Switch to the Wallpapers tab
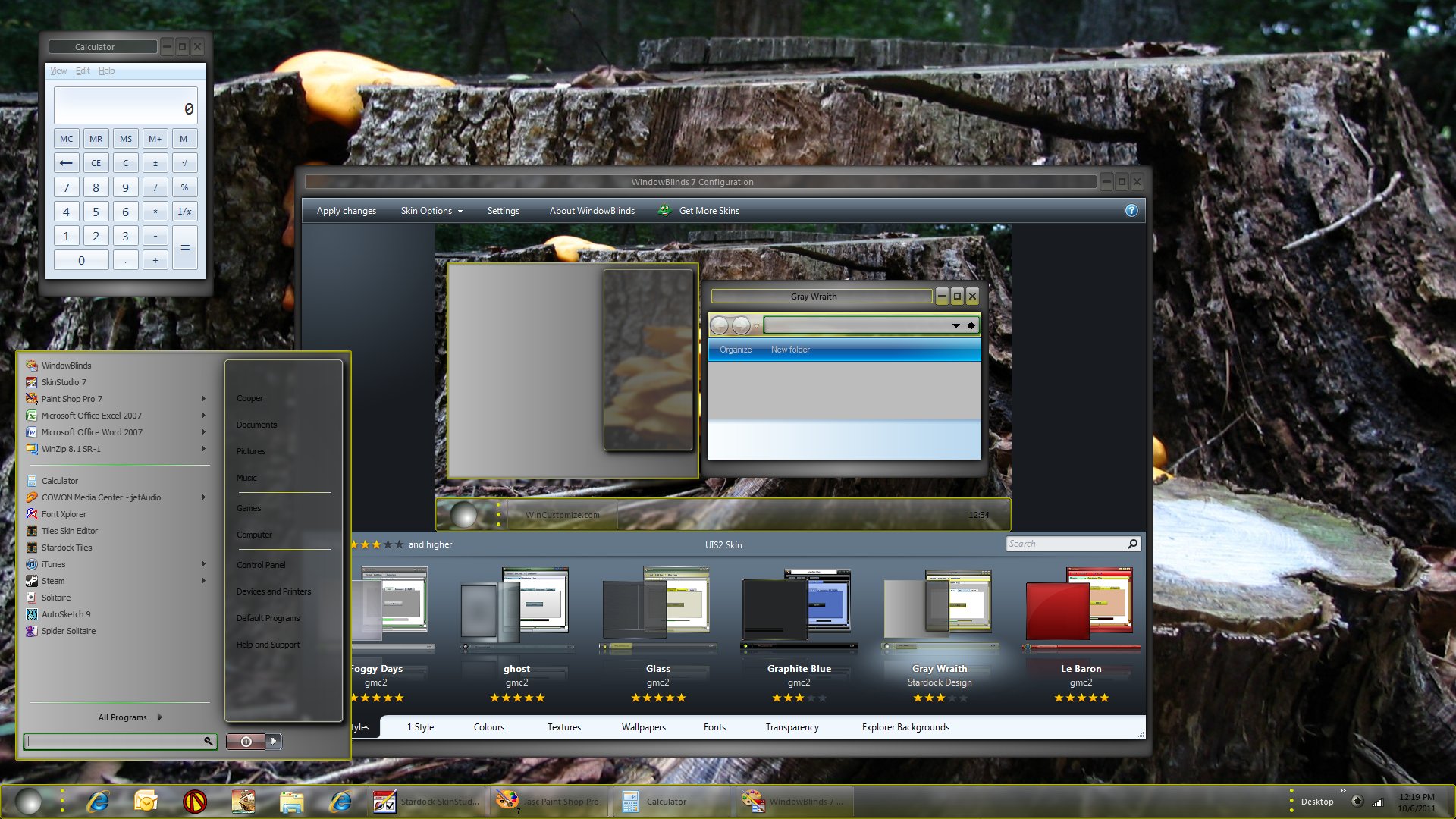 point(644,727)
